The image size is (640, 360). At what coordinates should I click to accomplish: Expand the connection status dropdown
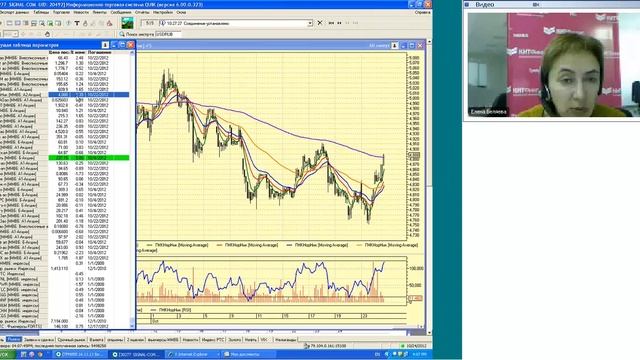(310, 23)
